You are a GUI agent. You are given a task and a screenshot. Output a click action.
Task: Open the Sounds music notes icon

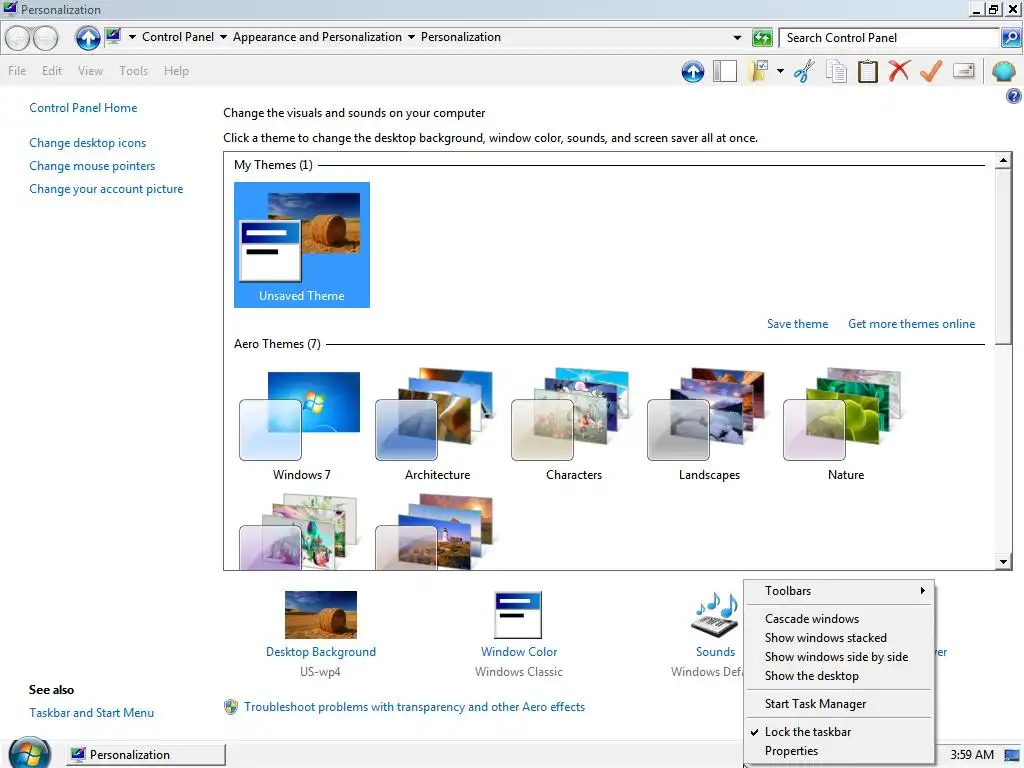(x=714, y=615)
